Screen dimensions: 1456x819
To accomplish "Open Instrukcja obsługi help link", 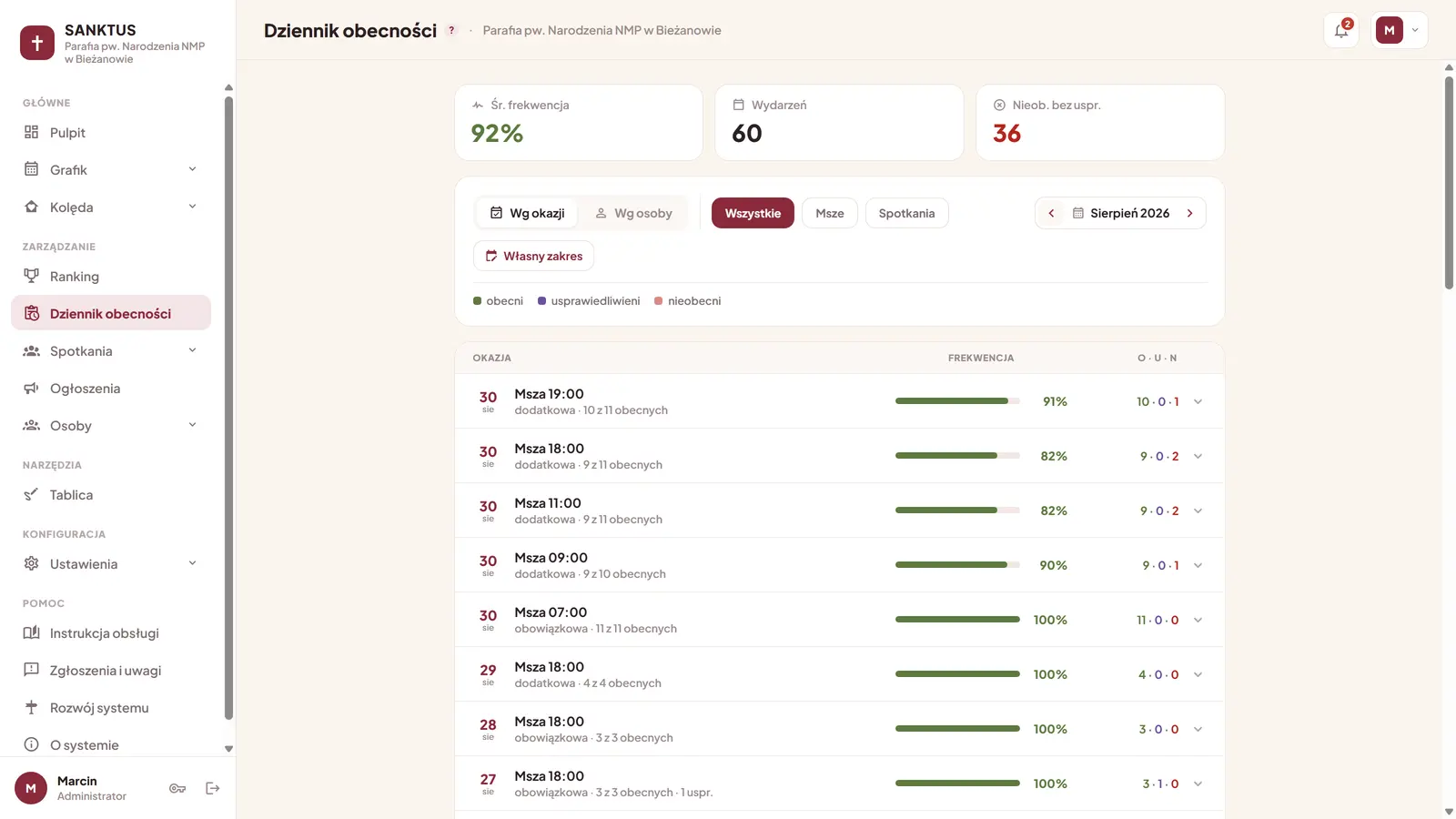I will pos(111,632).
